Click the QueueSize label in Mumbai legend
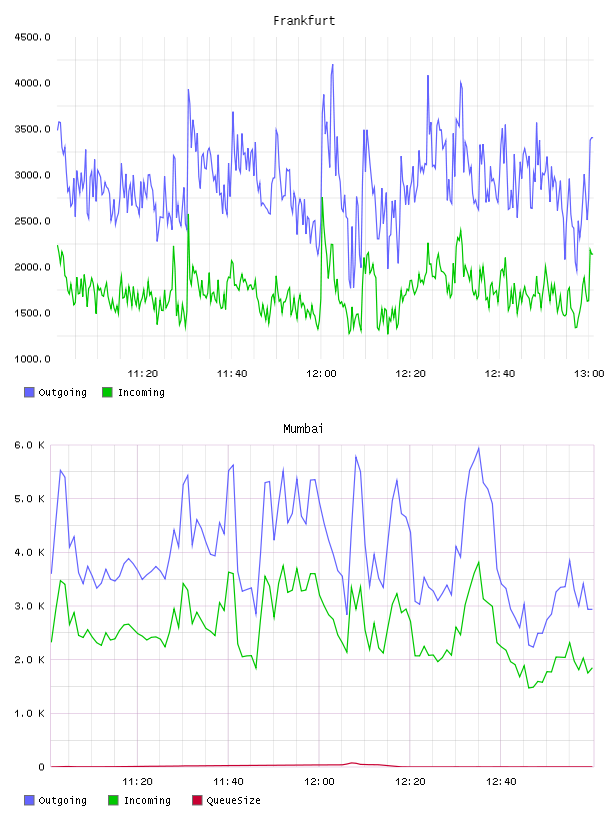This screenshot has width=608, height=816. pos(233,800)
